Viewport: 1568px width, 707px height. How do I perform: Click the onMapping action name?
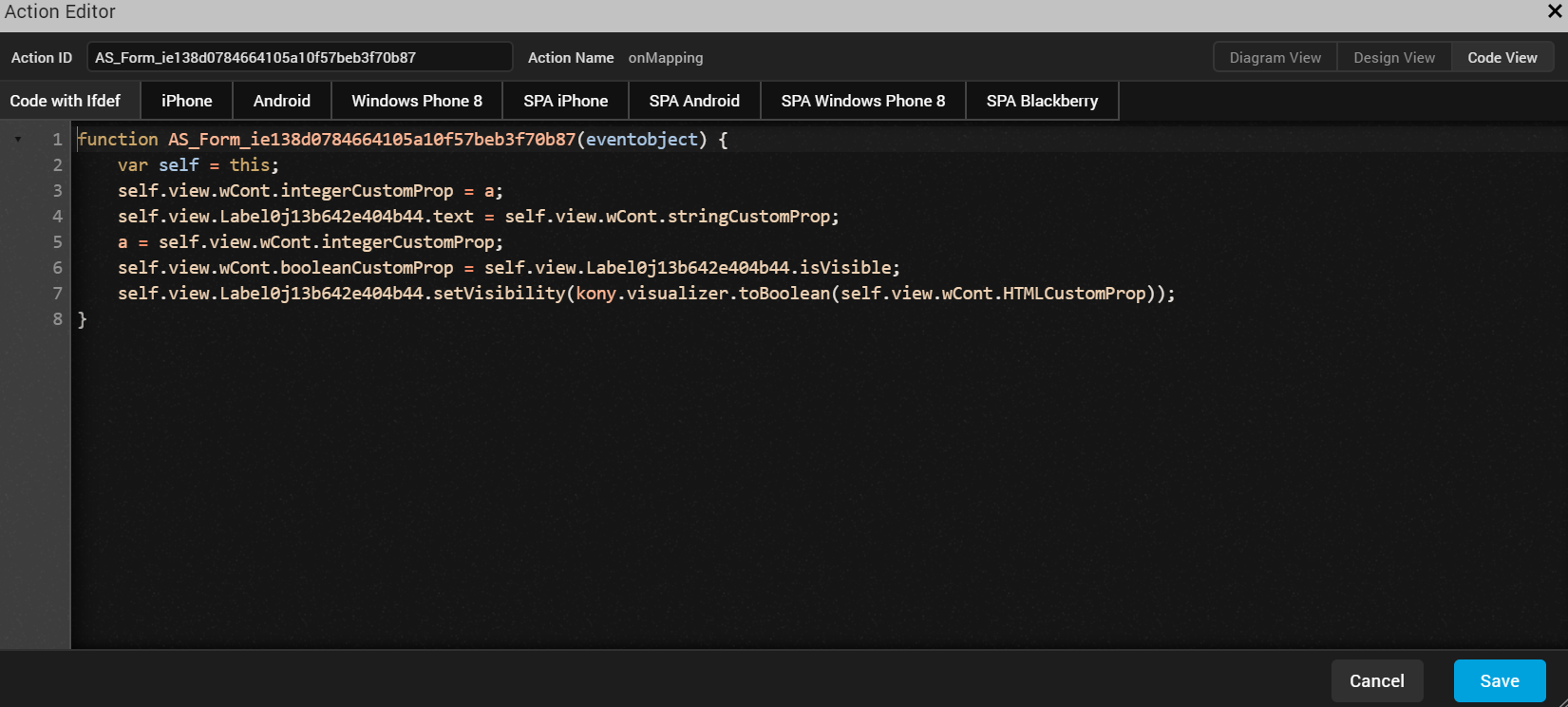(x=666, y=58)
